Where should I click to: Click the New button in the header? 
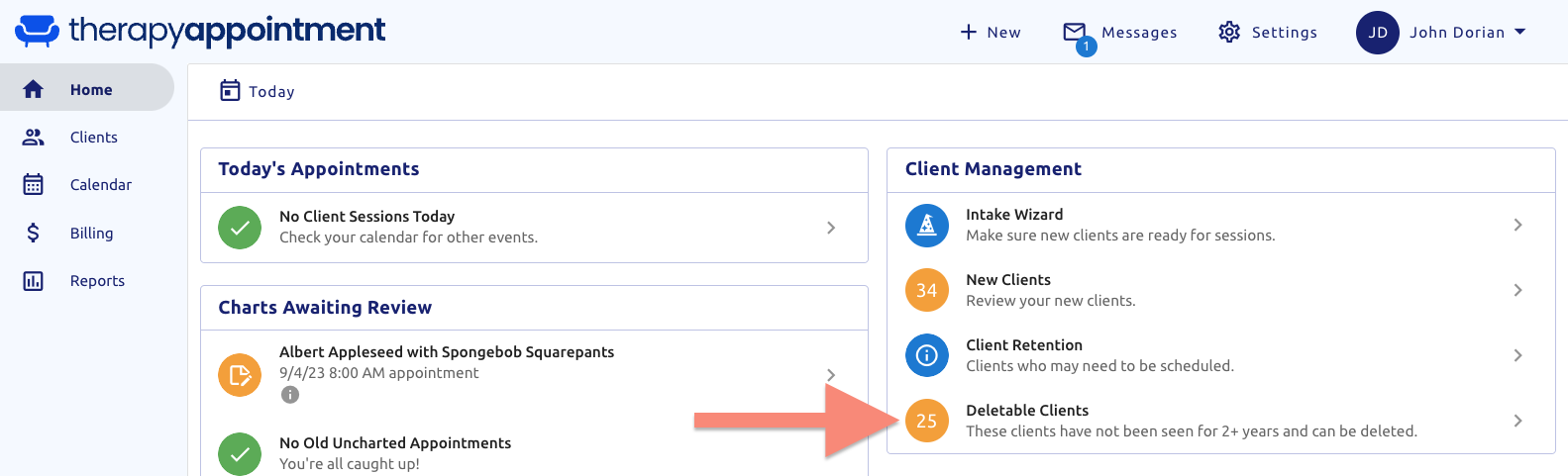(x=991, y=32)
